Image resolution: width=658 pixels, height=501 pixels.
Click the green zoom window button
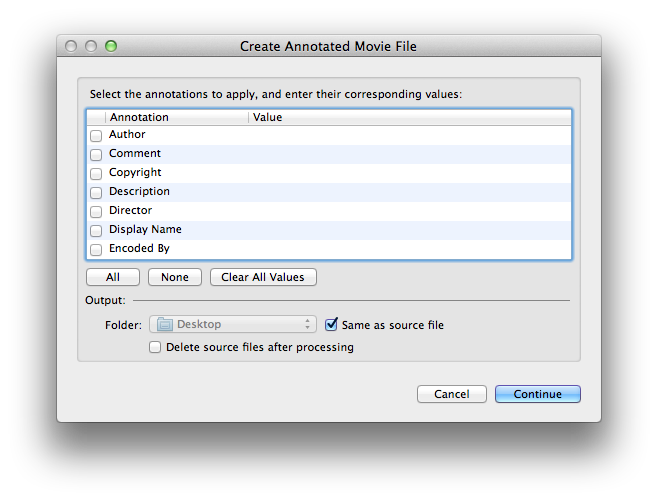(111, 46)
